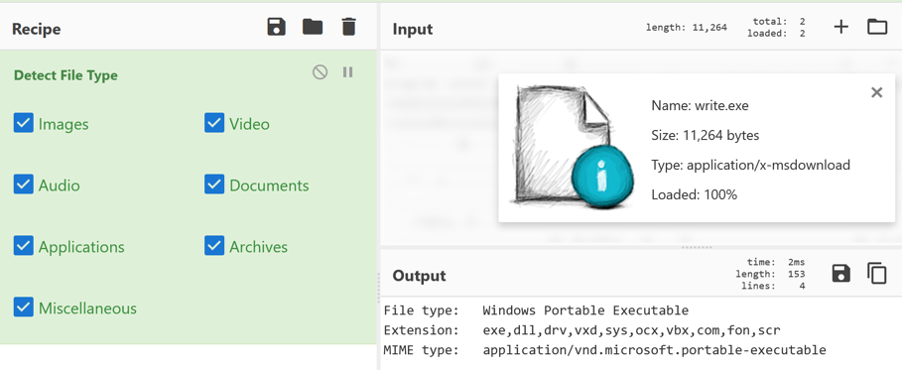Image resolution: width=902 pixels, height=370 pixels.
Task: Save the current recipe
Action: pos(277,27)
